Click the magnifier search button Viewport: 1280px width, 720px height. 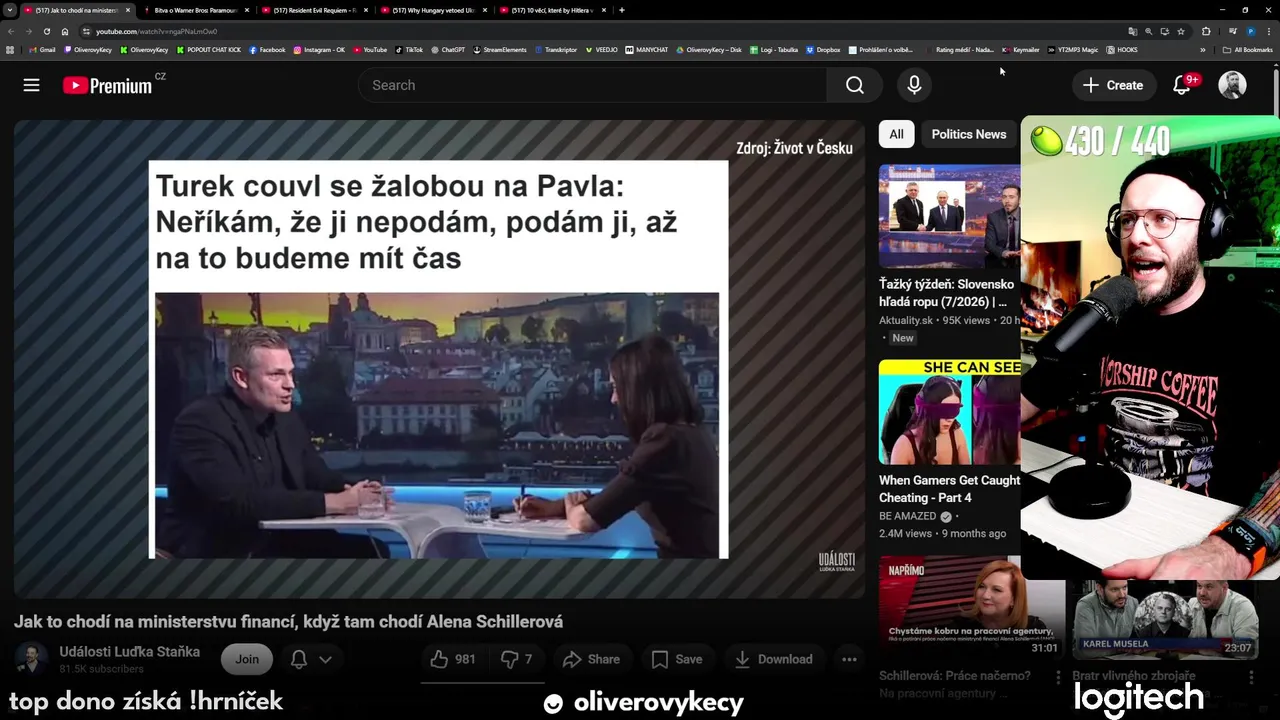tap(855, 85)
